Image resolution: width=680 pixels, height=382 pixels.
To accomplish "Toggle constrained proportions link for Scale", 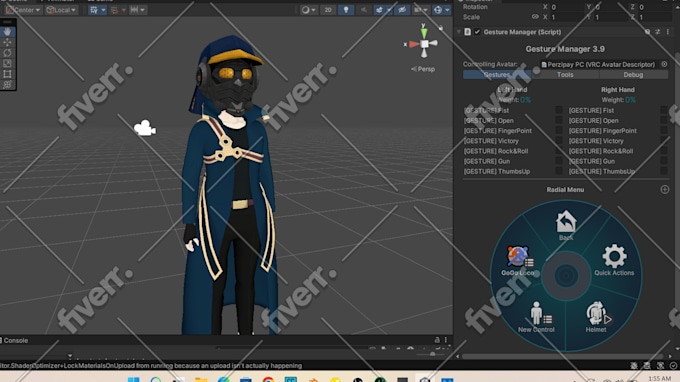I will [535, 17].
